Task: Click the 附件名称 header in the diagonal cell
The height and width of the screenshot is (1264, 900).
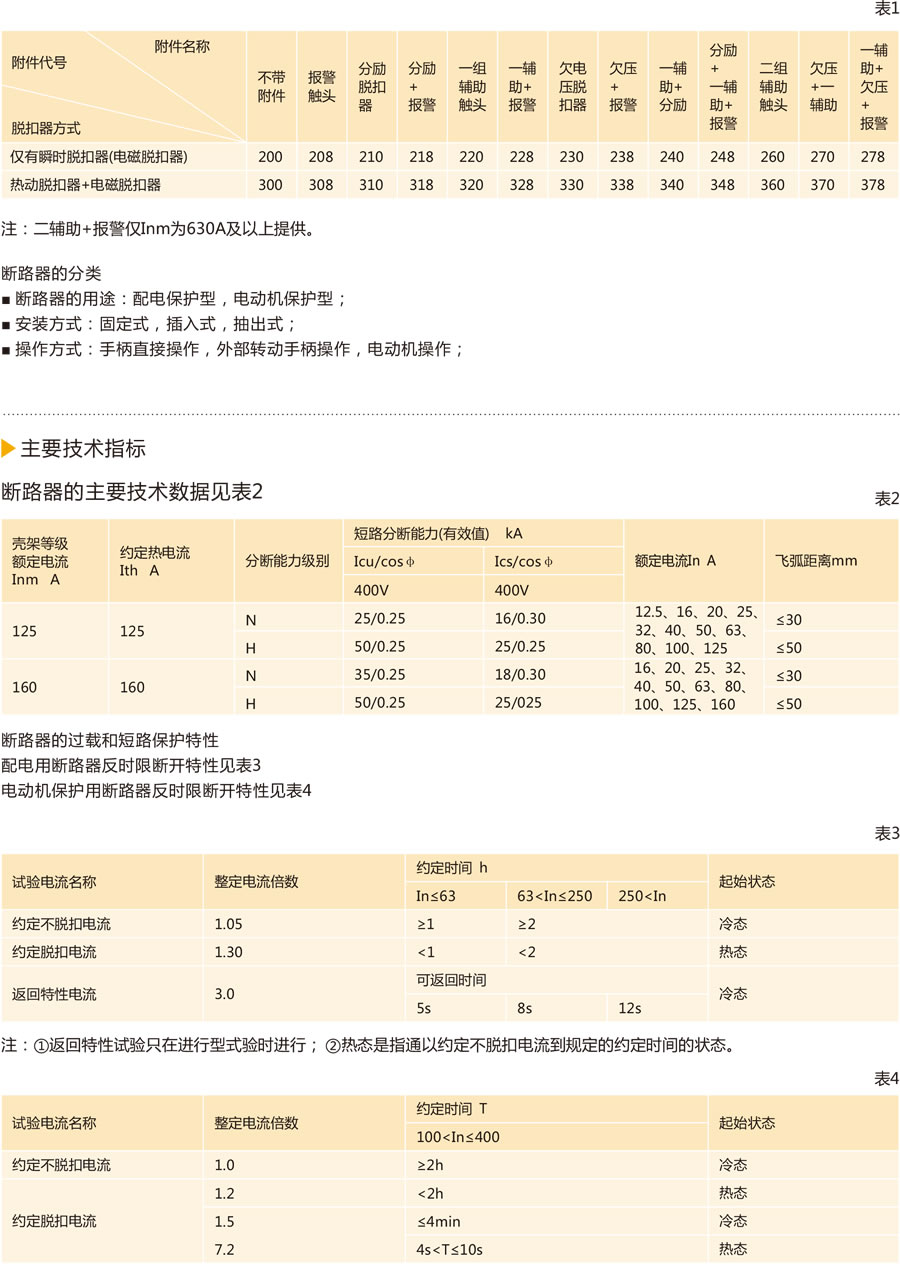Action: coord(182,46)
